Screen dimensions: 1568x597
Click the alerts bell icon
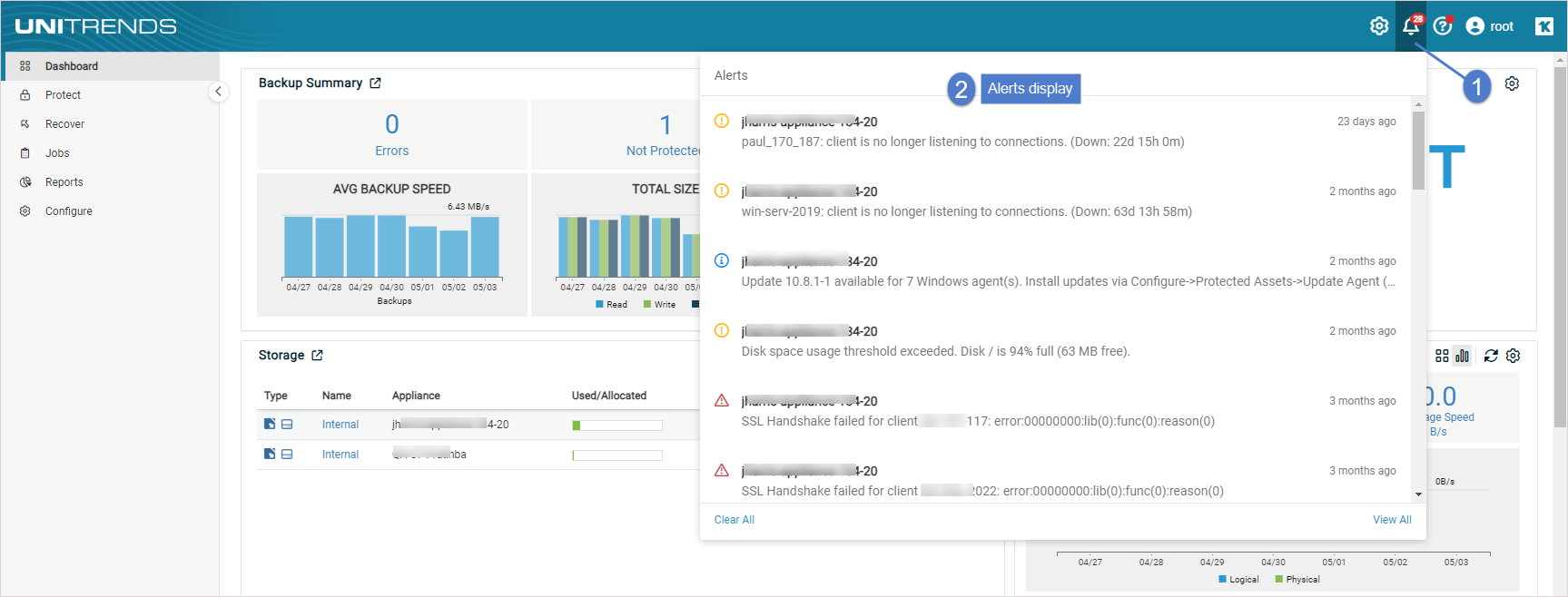pos(1411,26)
